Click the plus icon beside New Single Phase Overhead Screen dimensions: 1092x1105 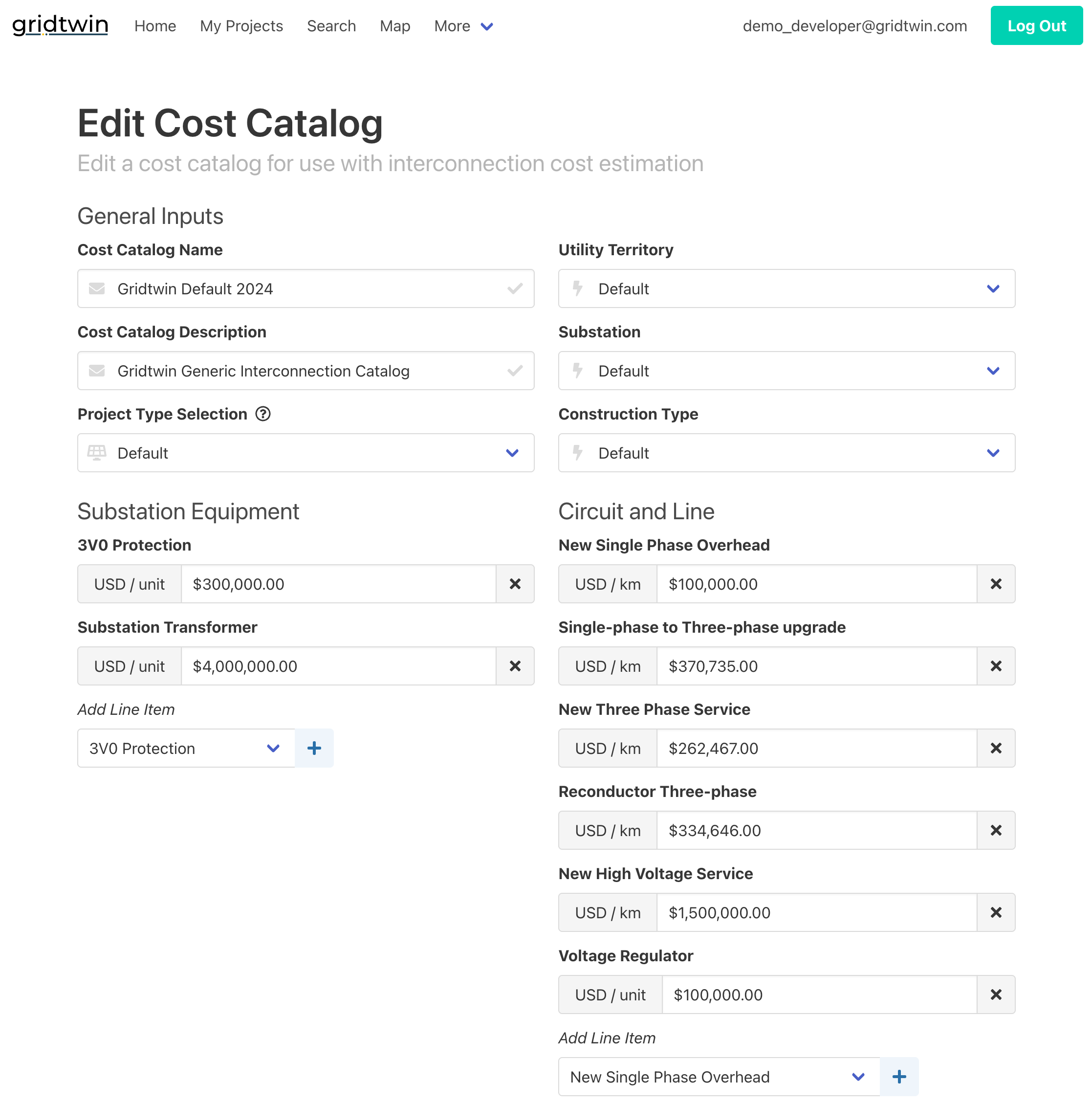898,1077
